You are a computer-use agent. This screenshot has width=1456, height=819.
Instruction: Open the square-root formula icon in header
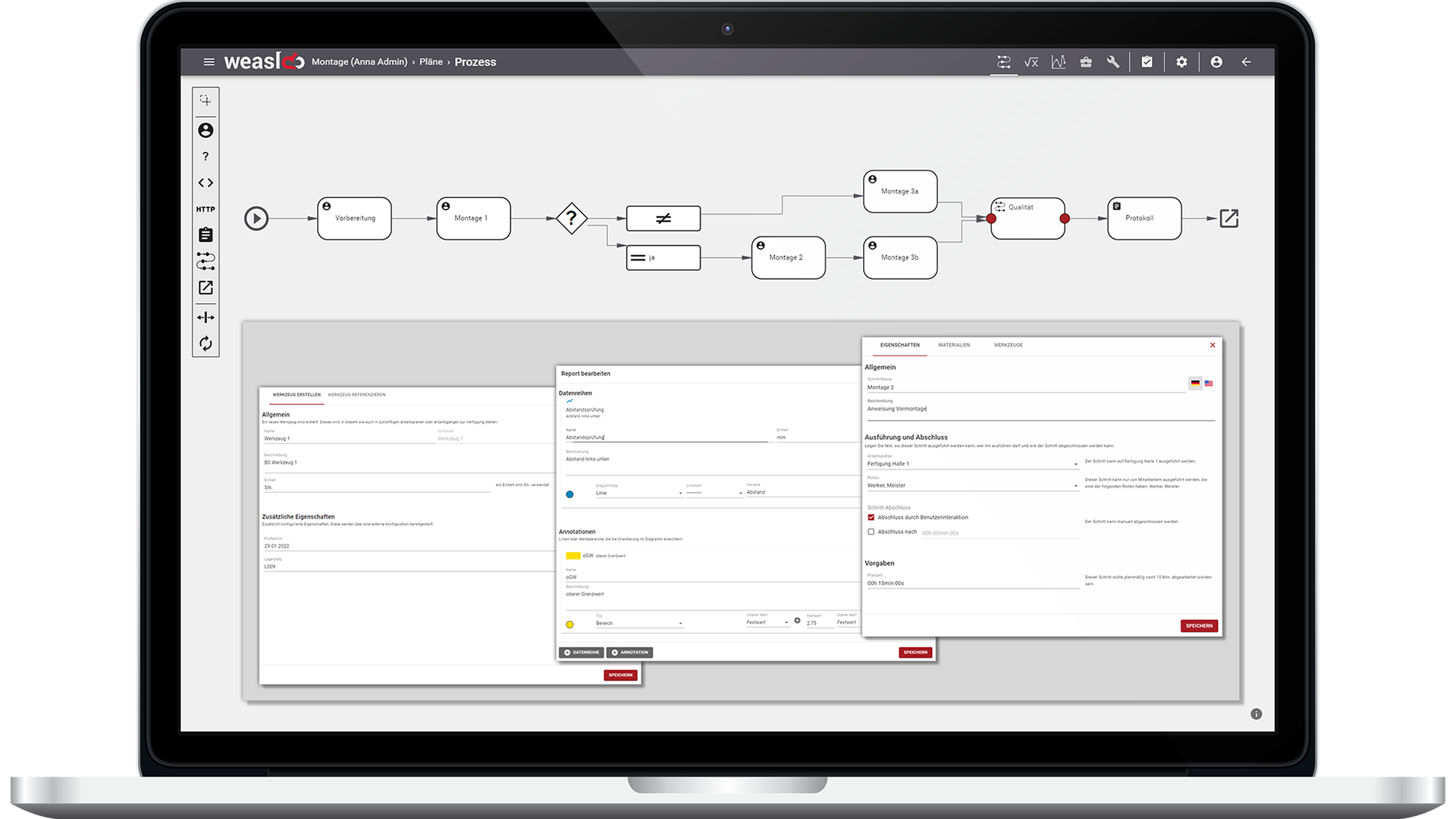coord(1031,62)
